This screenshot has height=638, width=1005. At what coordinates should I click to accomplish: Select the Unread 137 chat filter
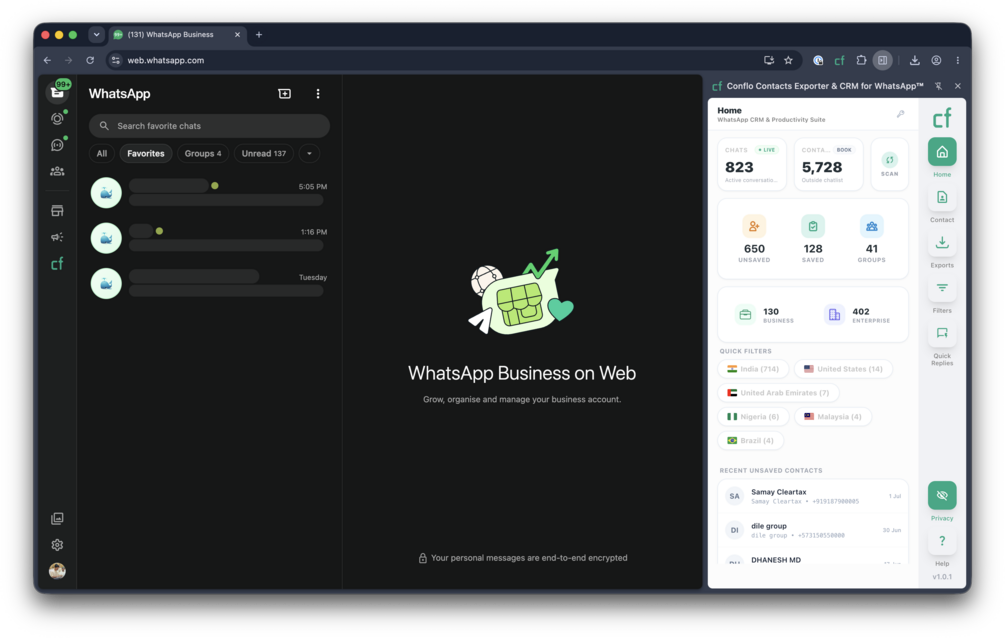pyautogui.click(x=263, y=153)
